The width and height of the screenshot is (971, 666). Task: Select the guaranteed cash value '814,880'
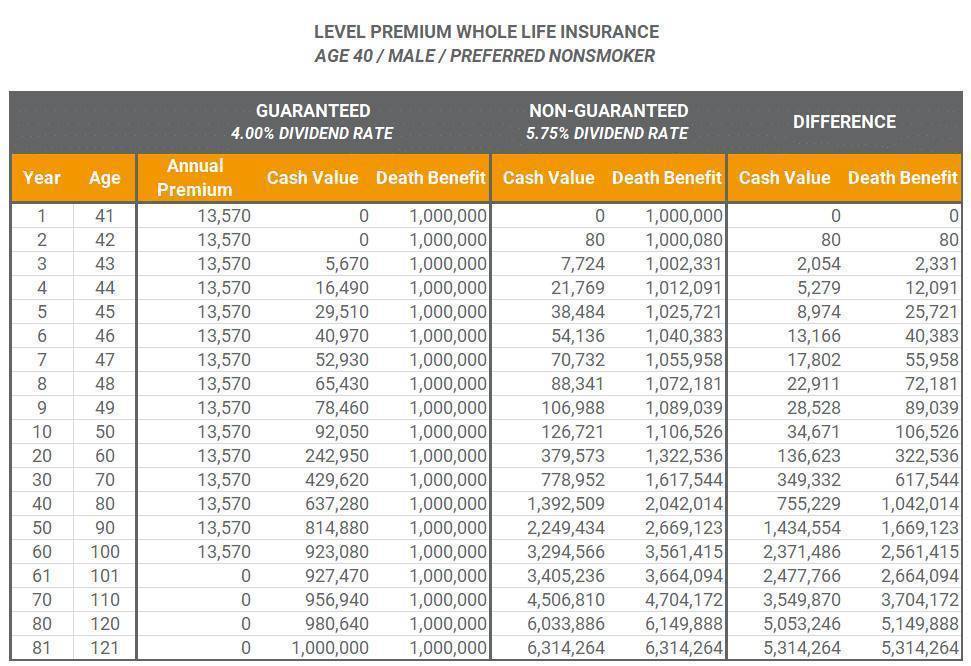(337, 528)
